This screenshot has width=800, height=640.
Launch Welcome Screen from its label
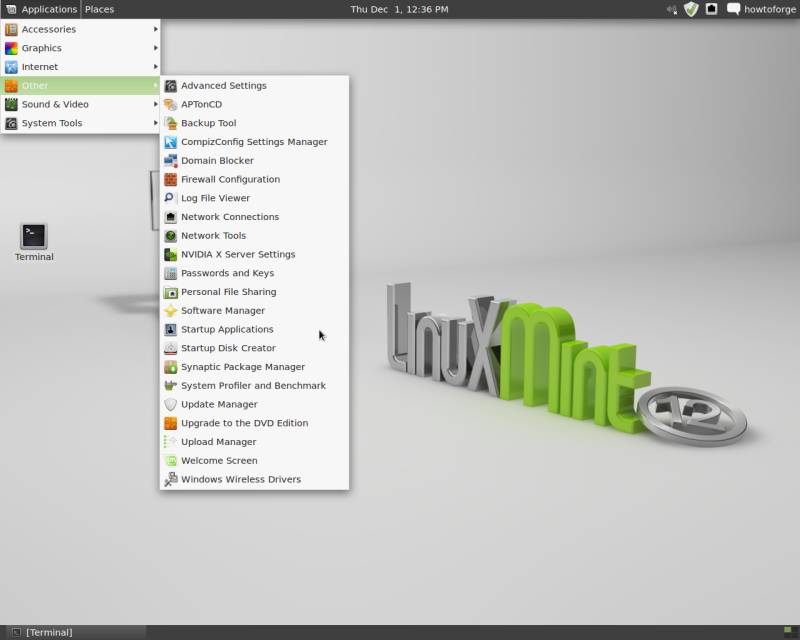tap(219, 460)
